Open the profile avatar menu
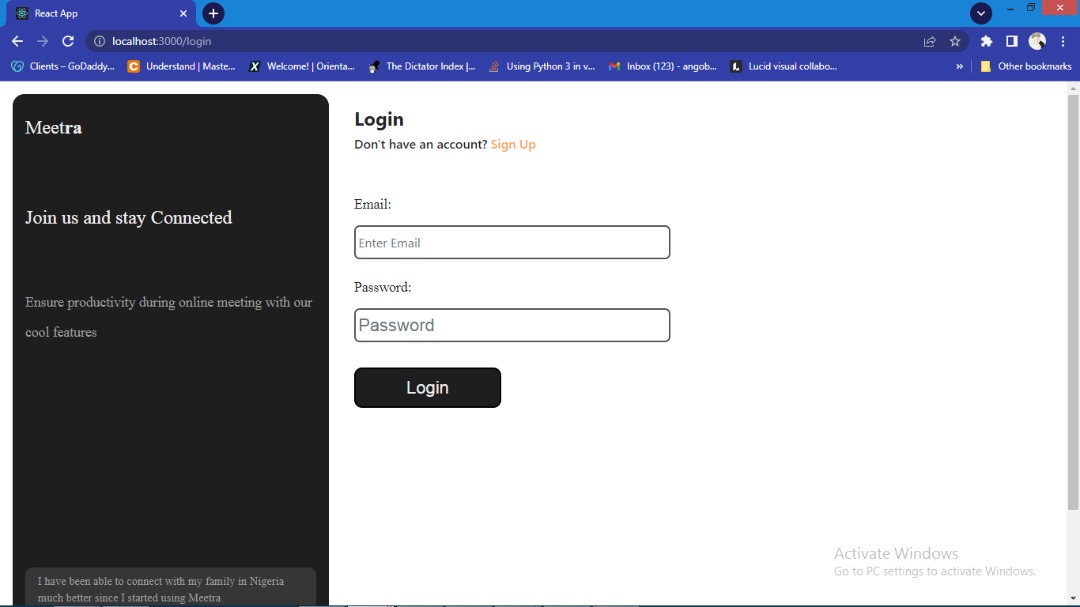The height and width of the screenshot is (607, 1080). point(1037,41)
